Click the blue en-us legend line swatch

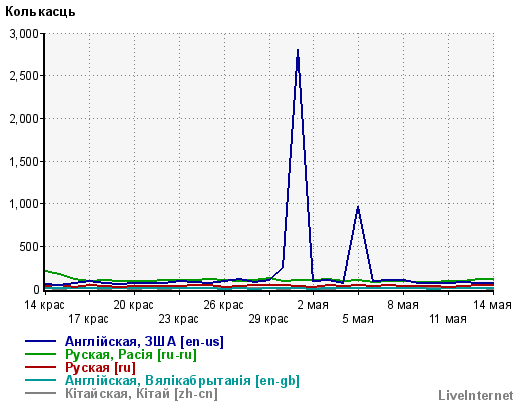click(40, 341)
